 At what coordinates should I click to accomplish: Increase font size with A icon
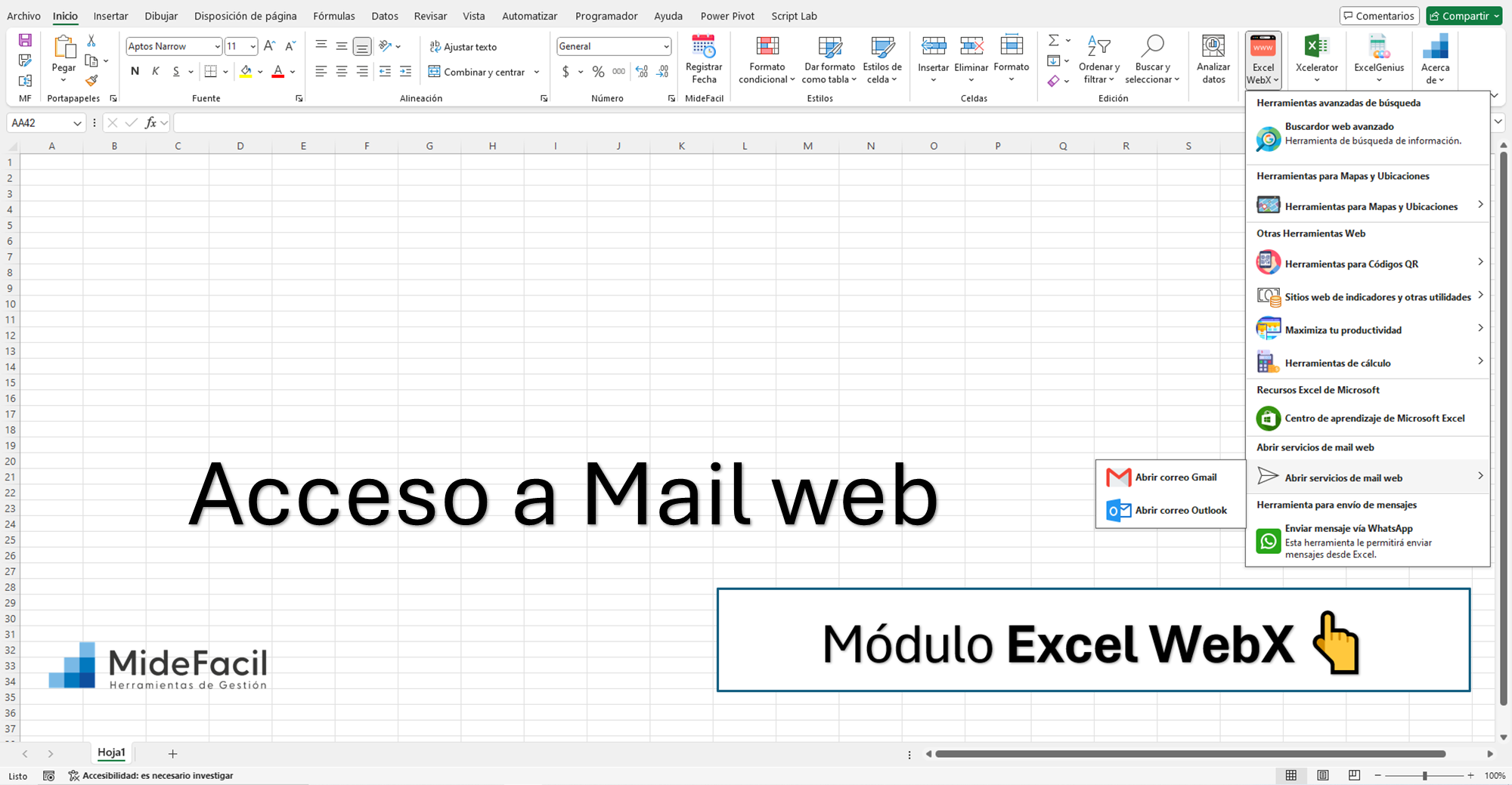(x=269, y=46)
